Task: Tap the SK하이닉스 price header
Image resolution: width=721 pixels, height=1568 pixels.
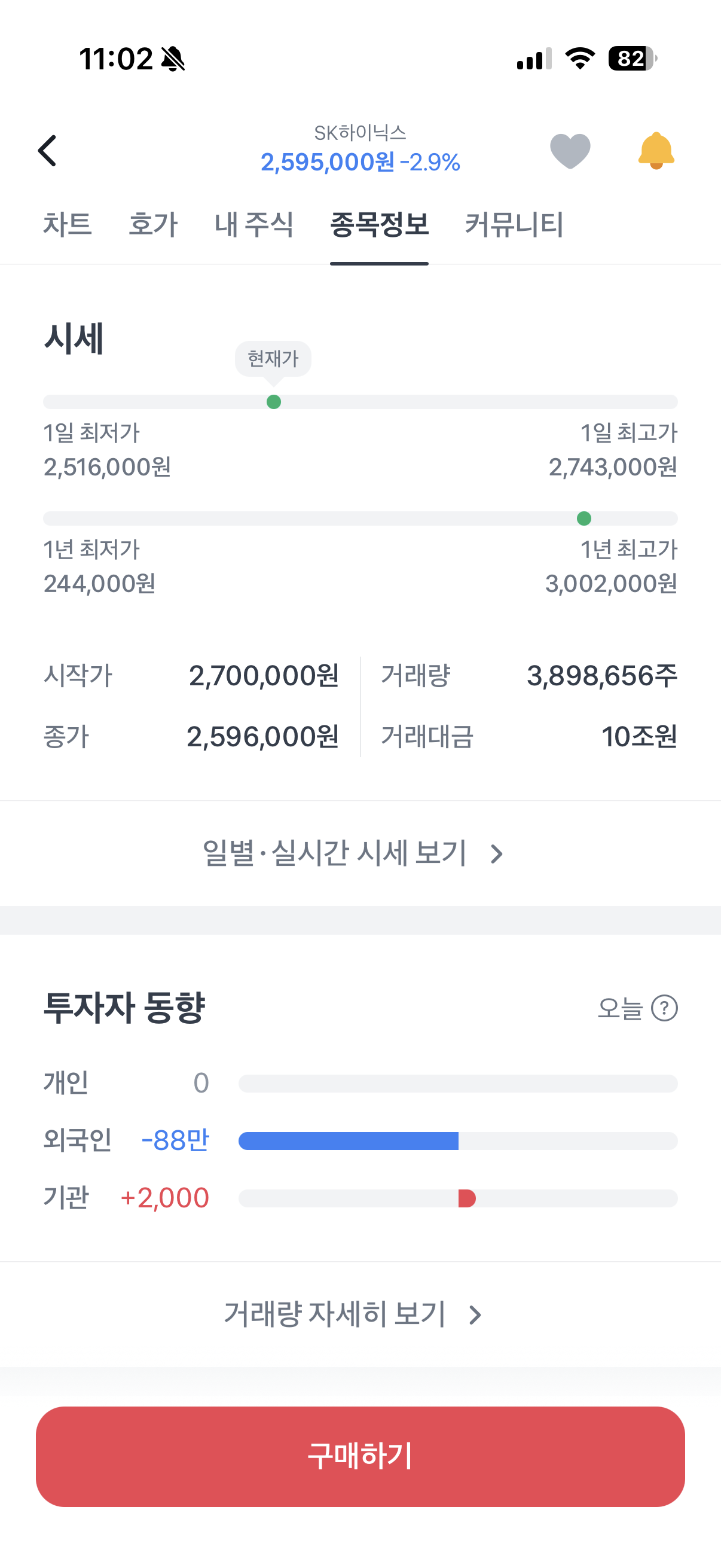Action: point(360,149)
